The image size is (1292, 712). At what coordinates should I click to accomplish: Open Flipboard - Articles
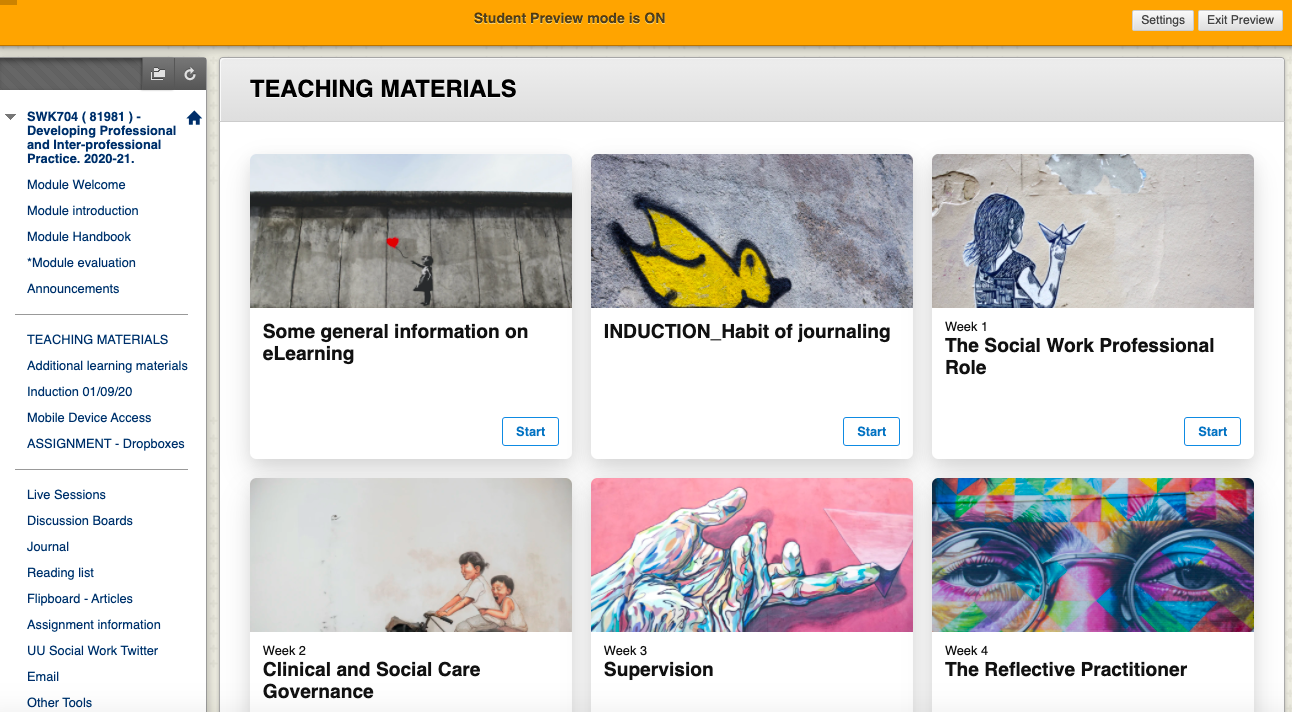point(80,599)
